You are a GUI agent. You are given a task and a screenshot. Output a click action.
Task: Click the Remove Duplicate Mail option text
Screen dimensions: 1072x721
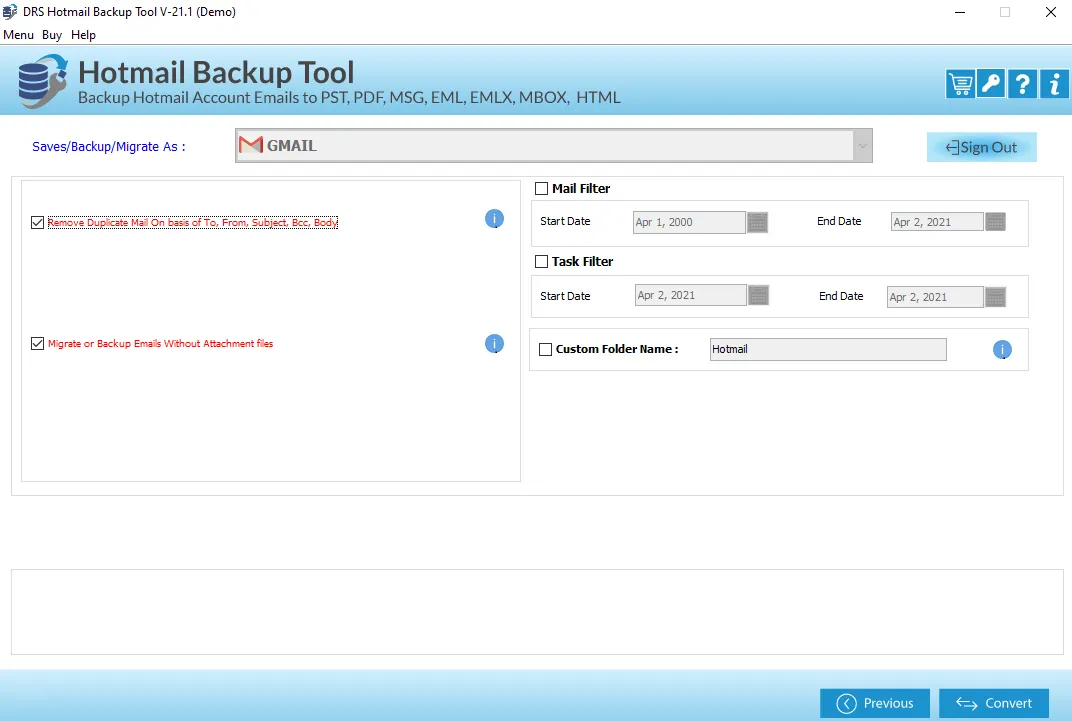(193, 222)
